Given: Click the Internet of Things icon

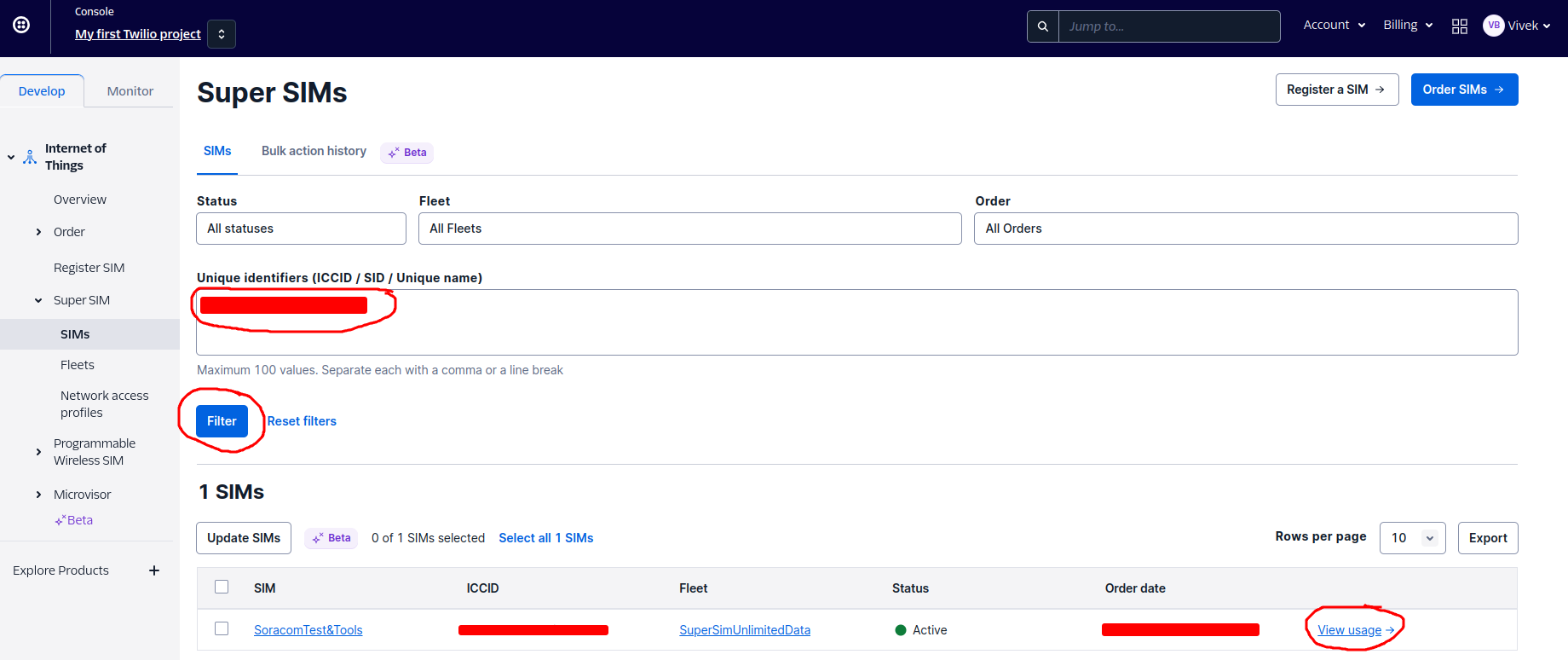Looking at the screenshot, I should 30,157.
